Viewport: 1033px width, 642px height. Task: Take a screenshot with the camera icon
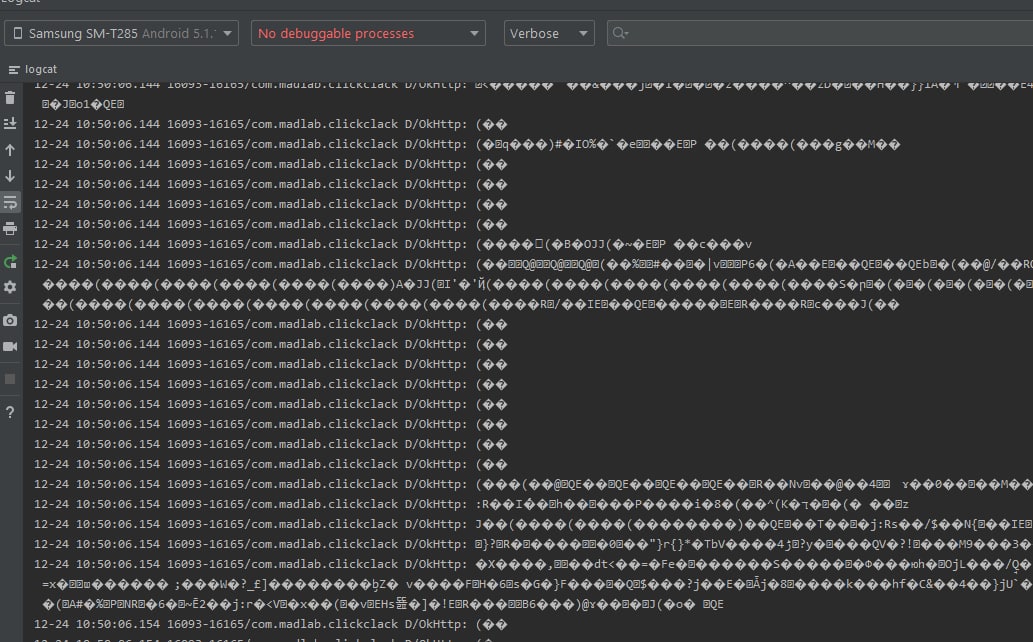[x=10, y=320]
